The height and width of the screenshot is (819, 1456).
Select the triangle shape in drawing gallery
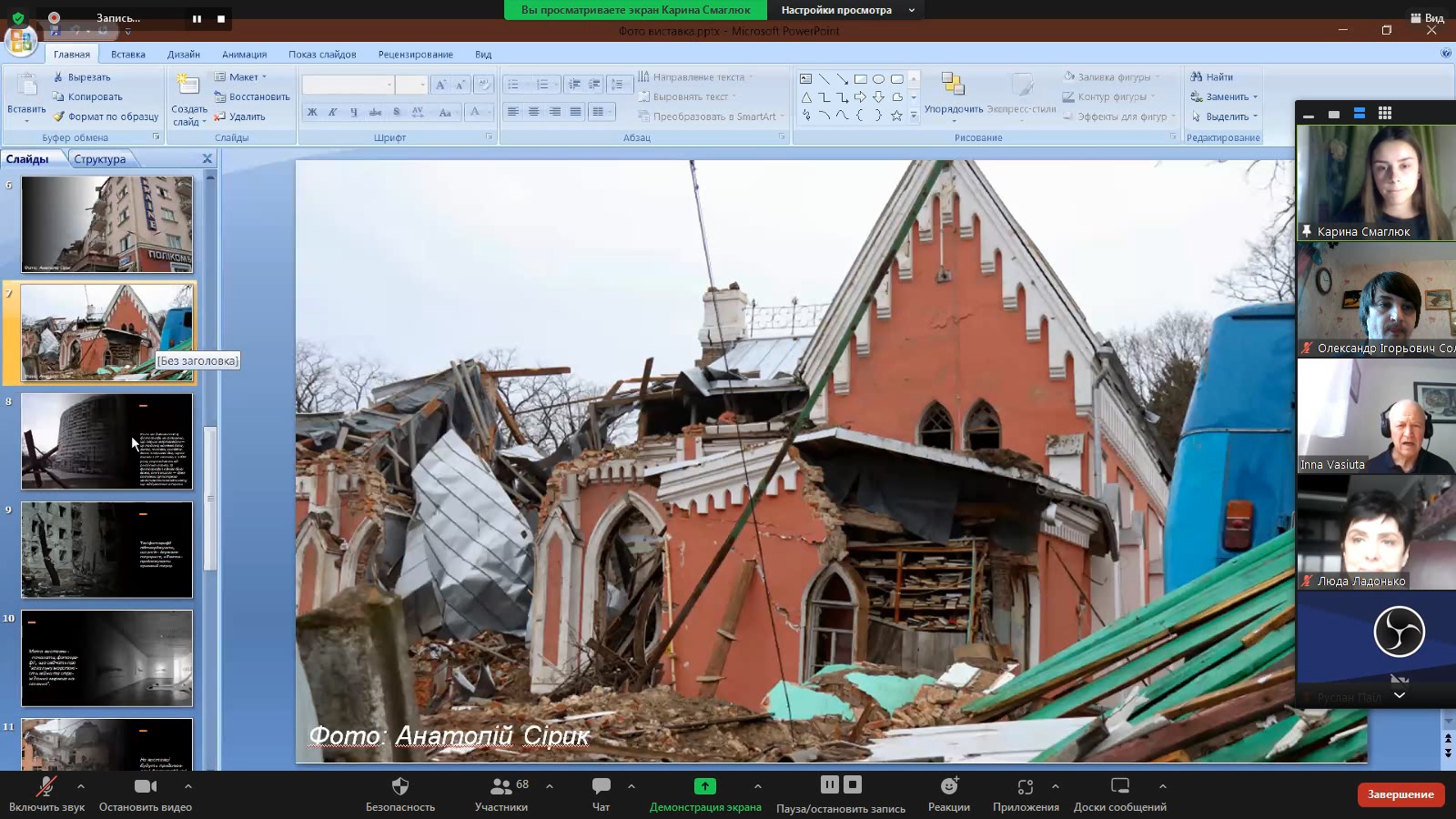point(806,97)
